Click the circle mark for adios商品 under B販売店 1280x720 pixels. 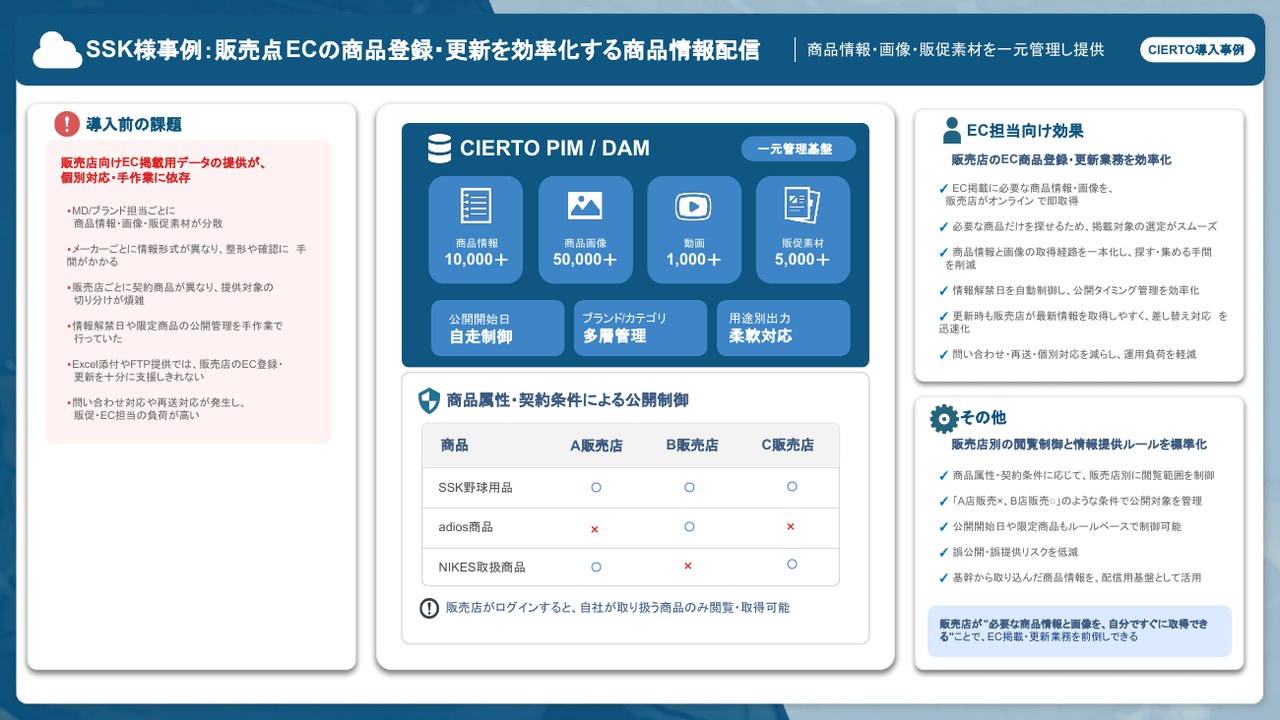tap(689, 527)
